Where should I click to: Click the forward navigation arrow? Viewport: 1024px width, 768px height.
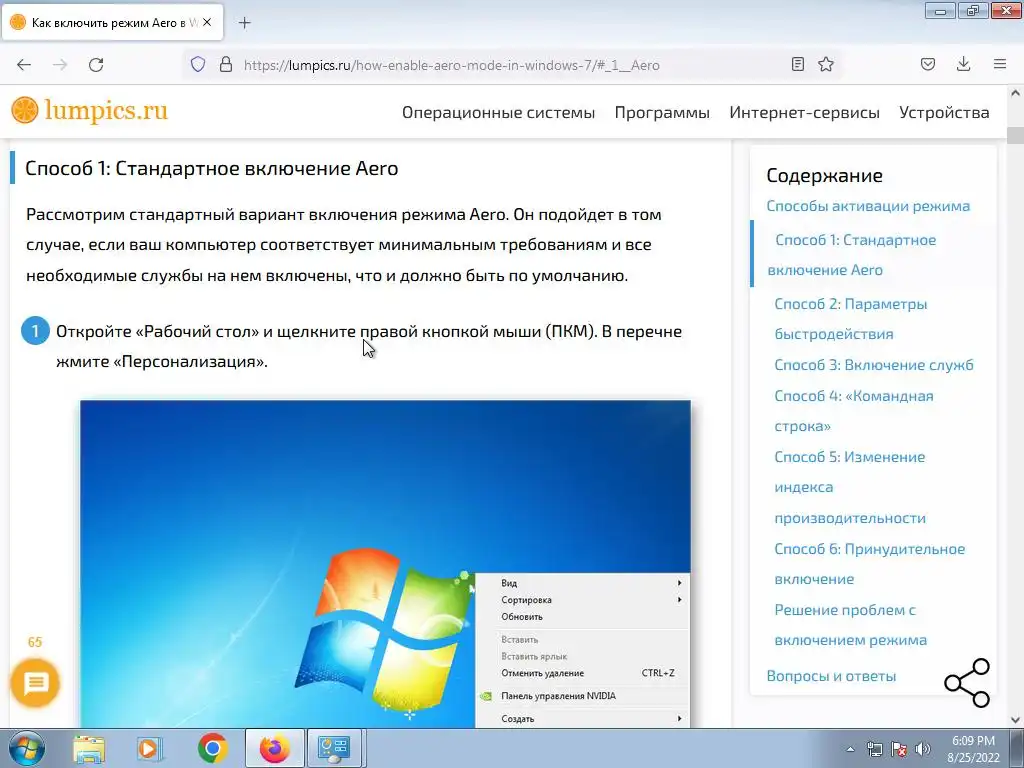(60, 65)
